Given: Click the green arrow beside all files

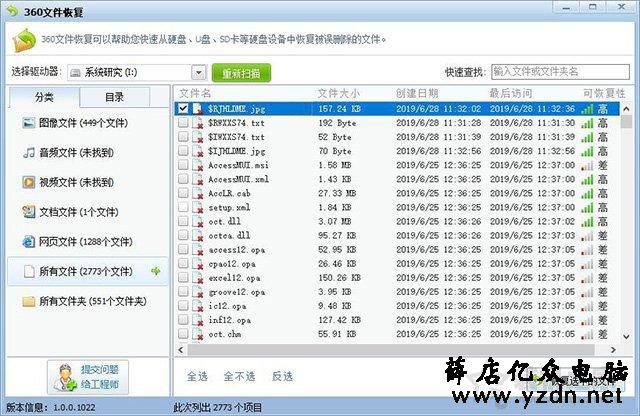Looking at the screenshot, I should coord(156,271).
